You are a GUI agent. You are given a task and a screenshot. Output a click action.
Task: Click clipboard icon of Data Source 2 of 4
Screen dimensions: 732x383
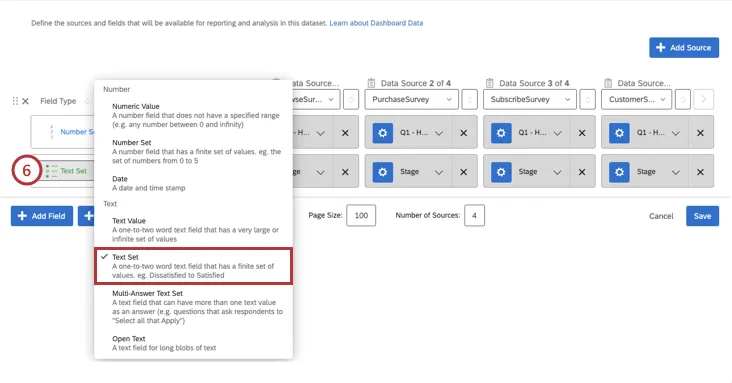371,83
